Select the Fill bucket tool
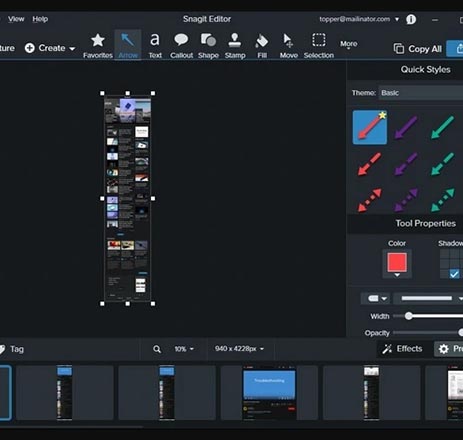The image size is (463, 440). (x=262, y=46)
